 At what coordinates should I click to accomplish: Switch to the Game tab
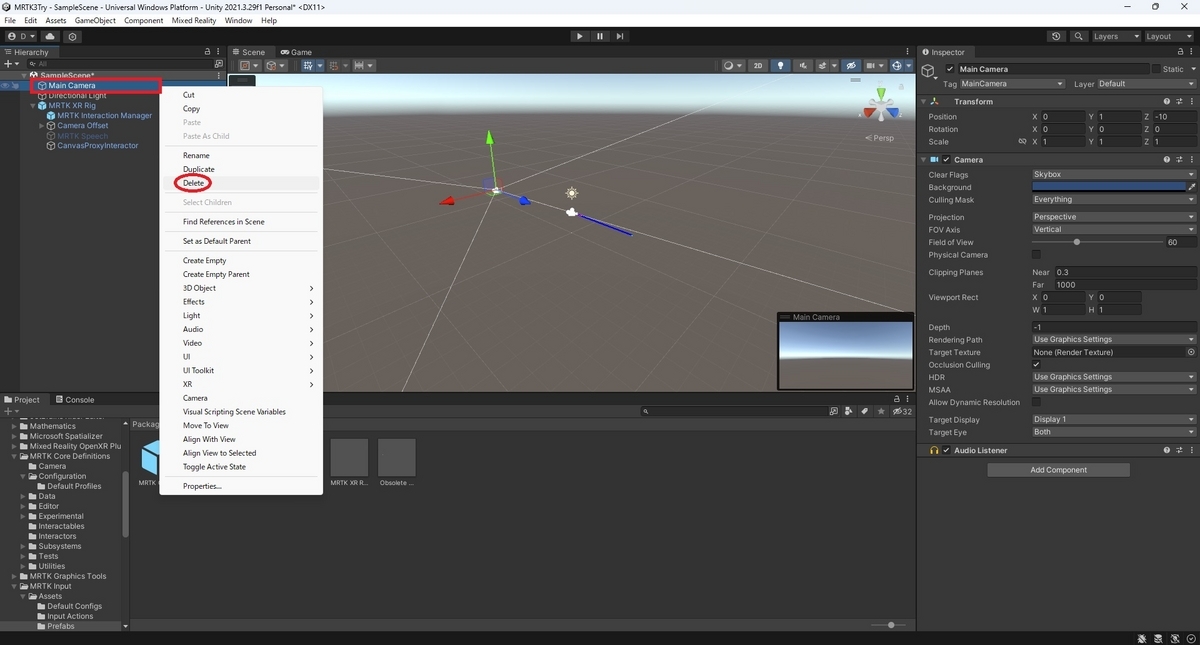pyautogui.click(x=296, y=52)
